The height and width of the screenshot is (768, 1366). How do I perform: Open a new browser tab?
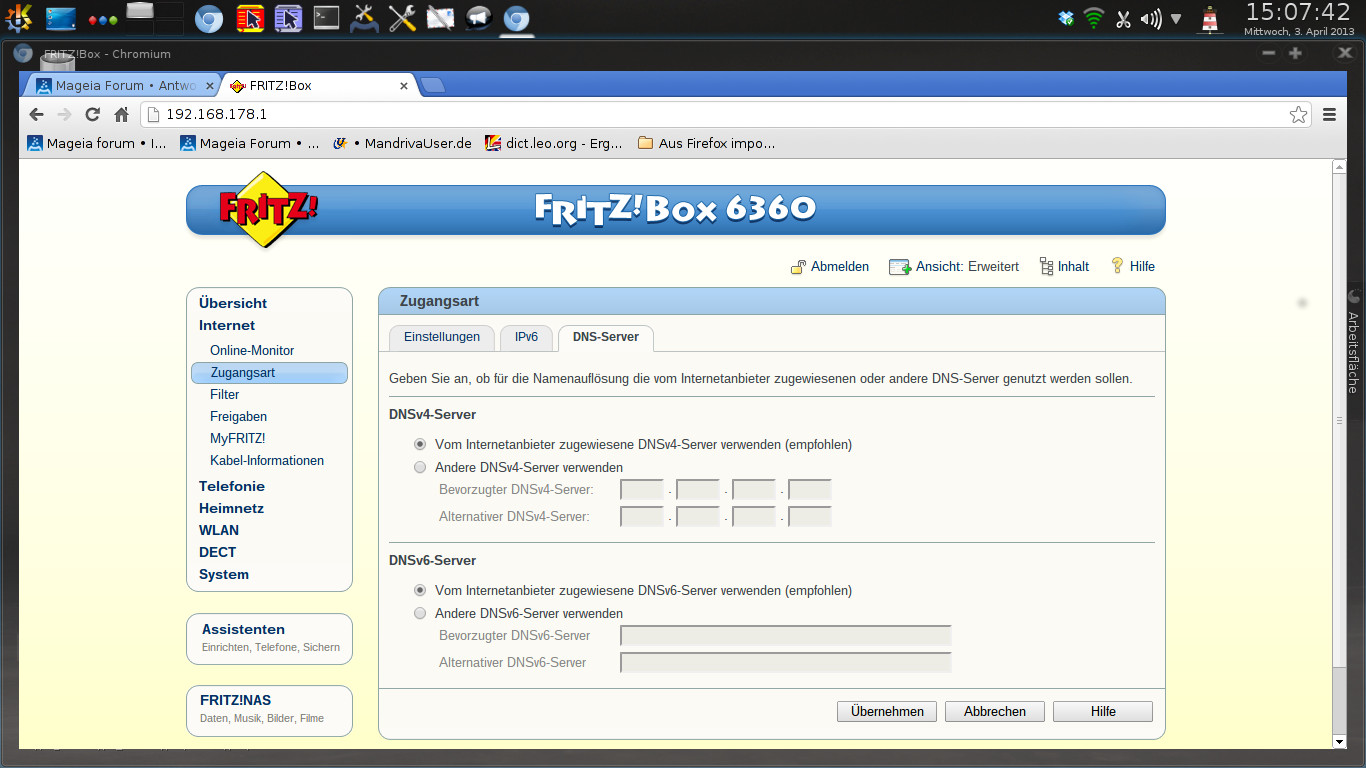click(x=432, y=86)
